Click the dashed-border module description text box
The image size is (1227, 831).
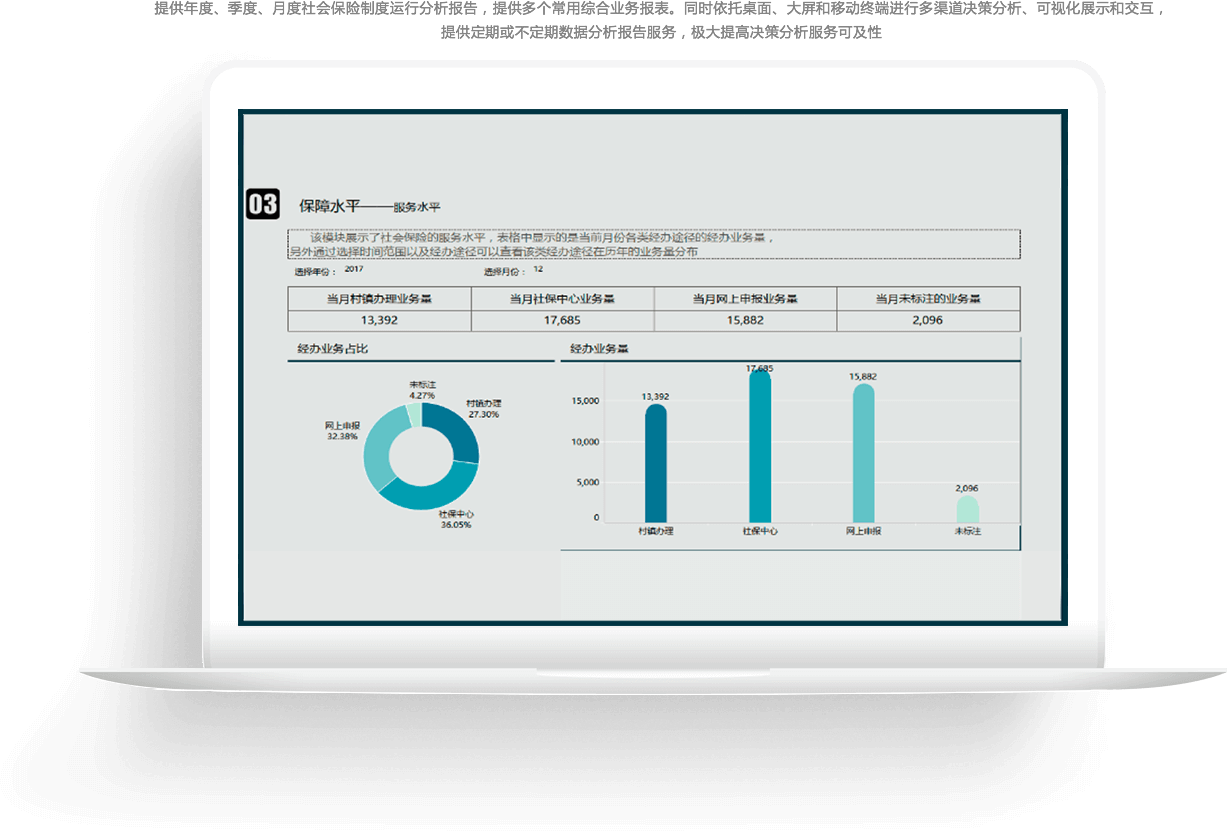coord(653,244)
